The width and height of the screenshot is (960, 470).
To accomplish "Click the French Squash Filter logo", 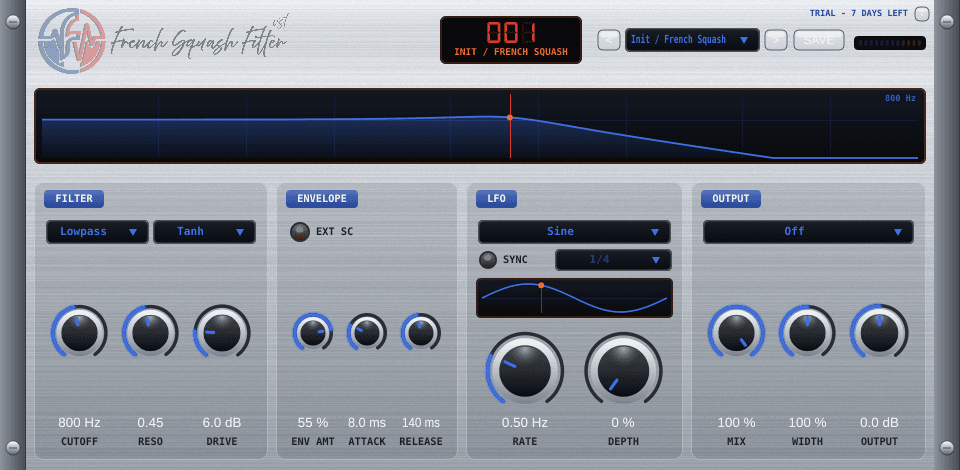I will tap(163, 40).
